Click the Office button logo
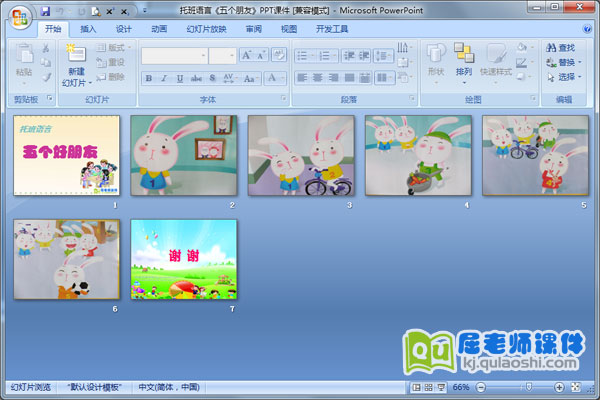The width and height of the screenshot is (600, 400). [20, 18]
